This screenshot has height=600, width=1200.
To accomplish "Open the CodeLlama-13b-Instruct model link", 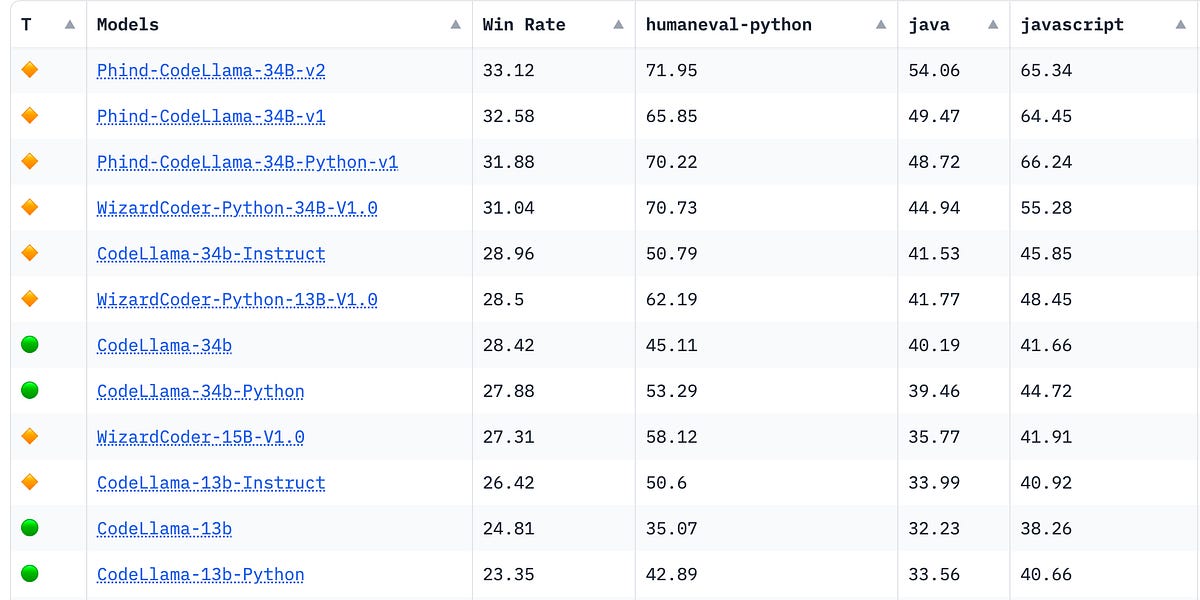I will point(210,482).
